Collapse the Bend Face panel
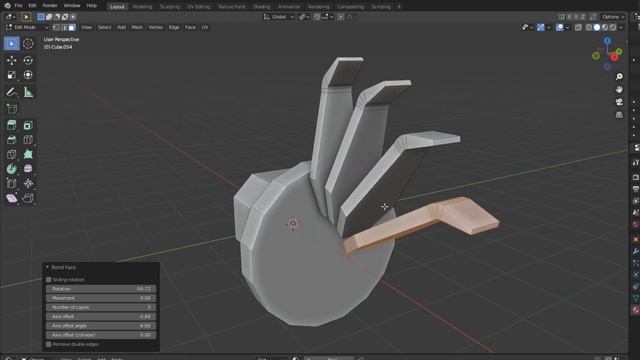Screen dimensions: 640x360 click(47, 267)
